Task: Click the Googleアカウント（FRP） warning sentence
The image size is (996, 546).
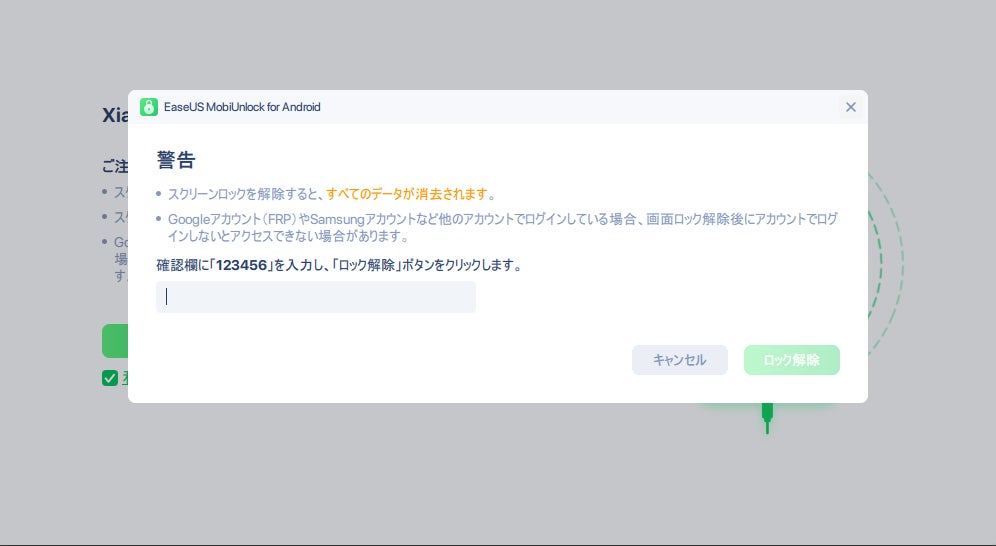Action: point(502,227)
